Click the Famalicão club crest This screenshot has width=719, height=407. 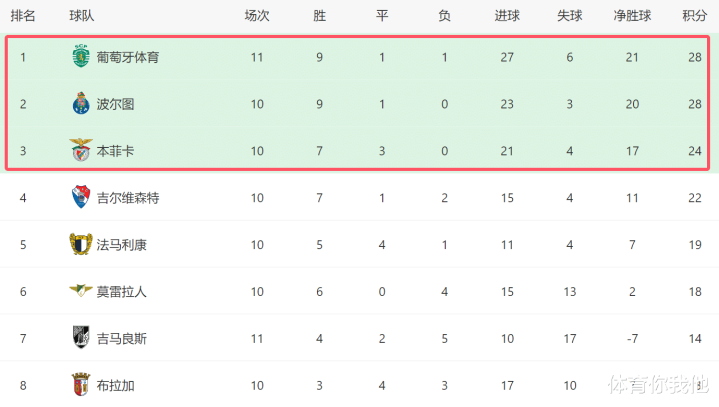81,244
